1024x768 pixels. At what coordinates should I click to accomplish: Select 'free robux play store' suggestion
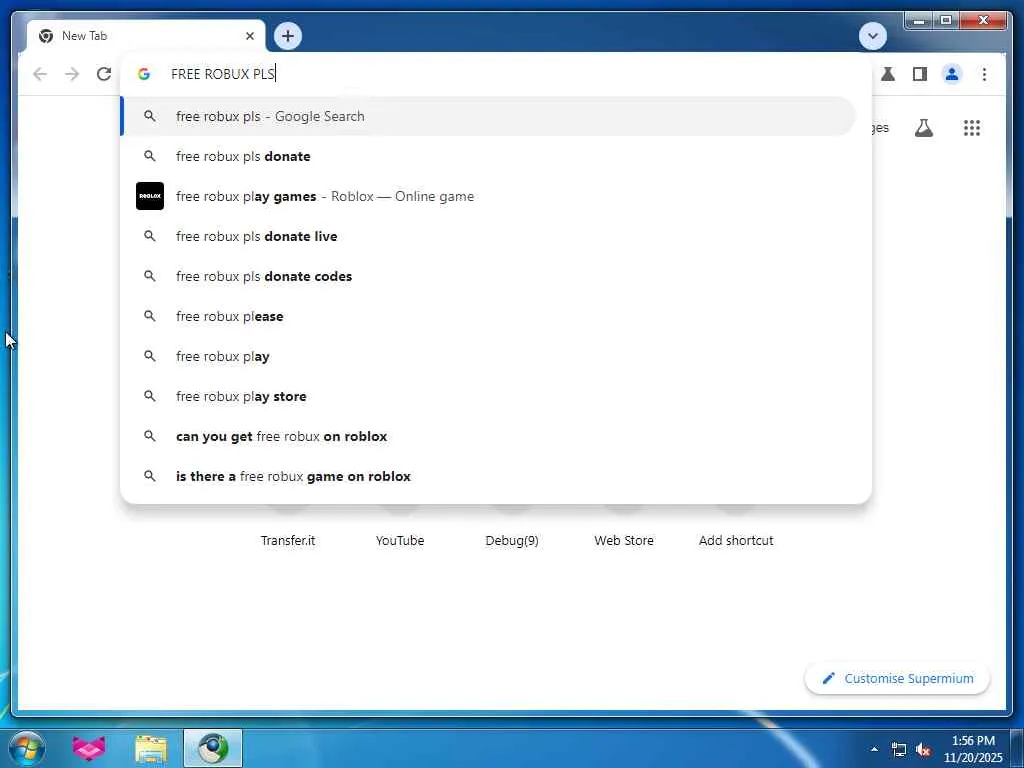coord(488,396)
